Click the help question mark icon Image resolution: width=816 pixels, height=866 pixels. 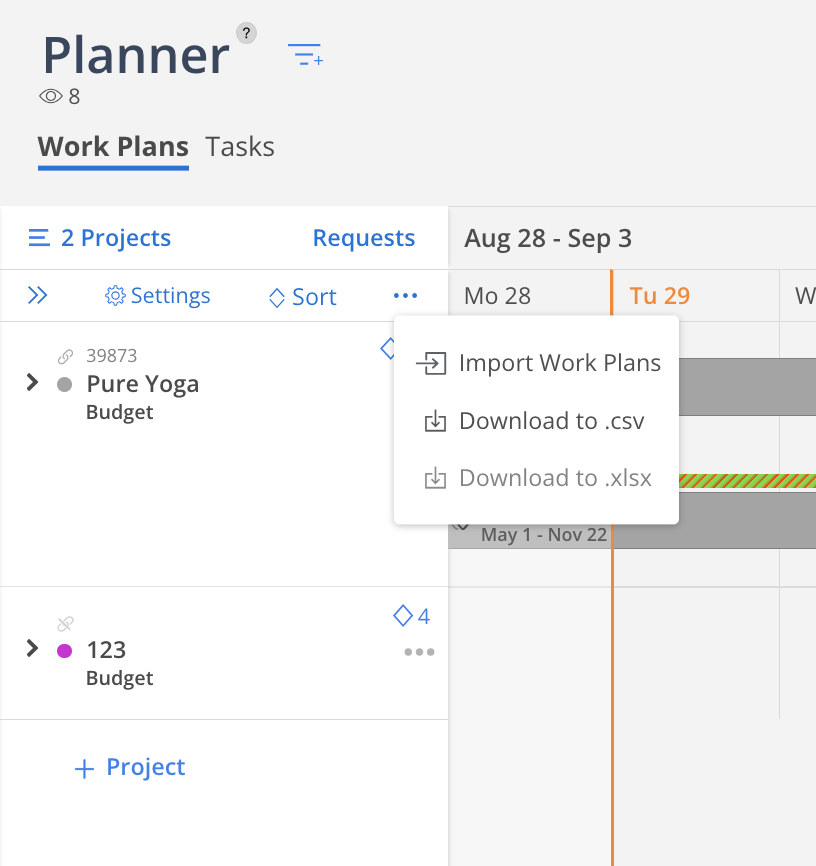point(246,34)
